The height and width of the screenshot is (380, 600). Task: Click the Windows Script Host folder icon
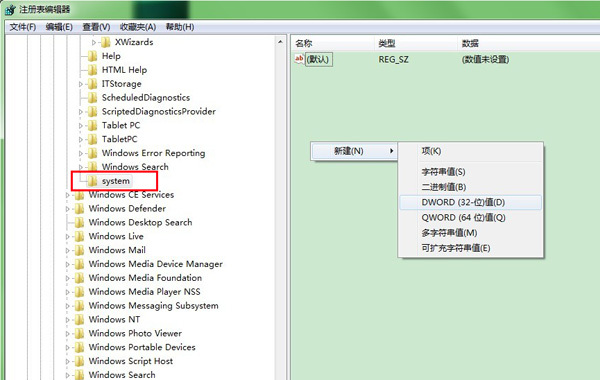79,361
